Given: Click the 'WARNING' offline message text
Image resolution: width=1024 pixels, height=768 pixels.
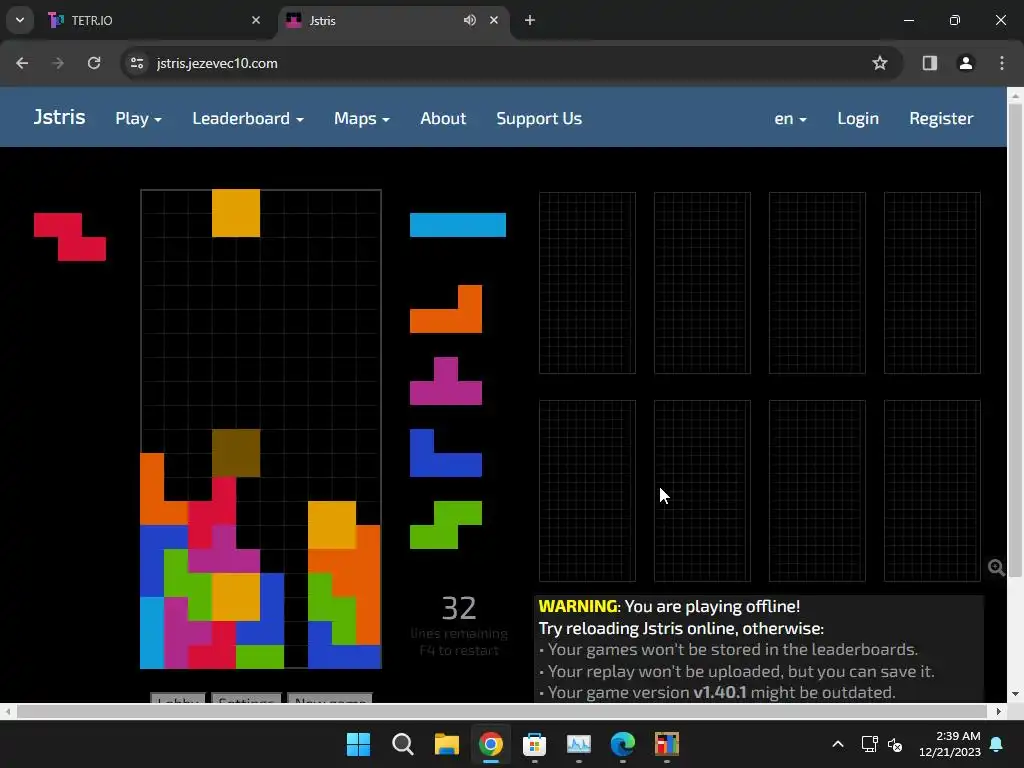Looking at the screenshot, I should 577,606.
